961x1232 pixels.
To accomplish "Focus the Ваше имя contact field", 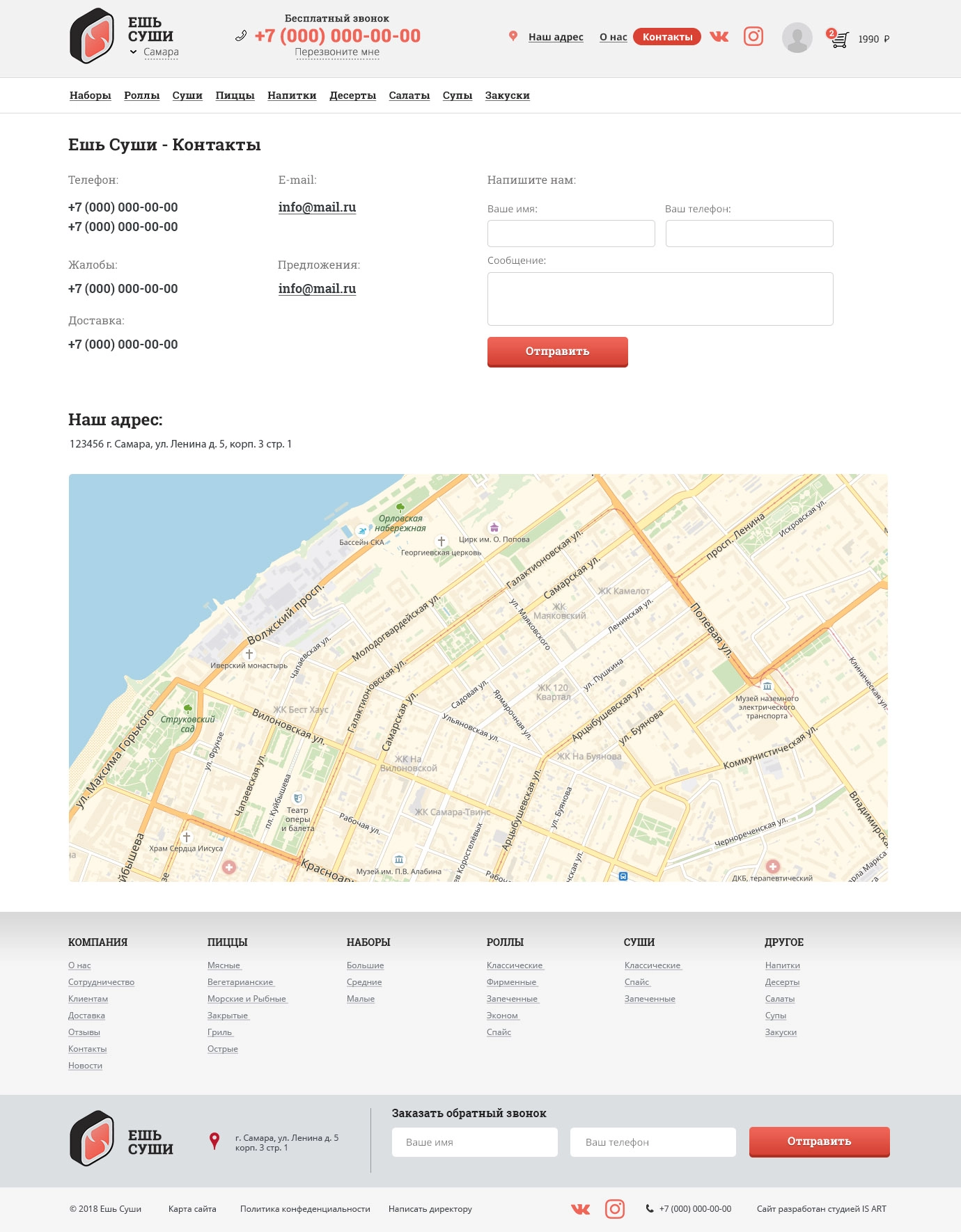I will point(571,233).
